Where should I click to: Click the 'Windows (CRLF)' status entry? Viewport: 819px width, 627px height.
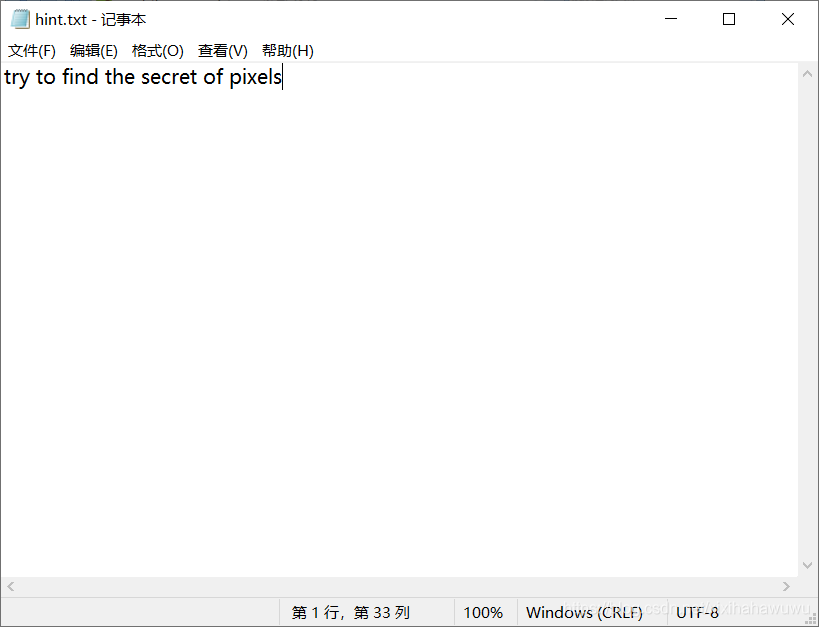click(584, 612)
